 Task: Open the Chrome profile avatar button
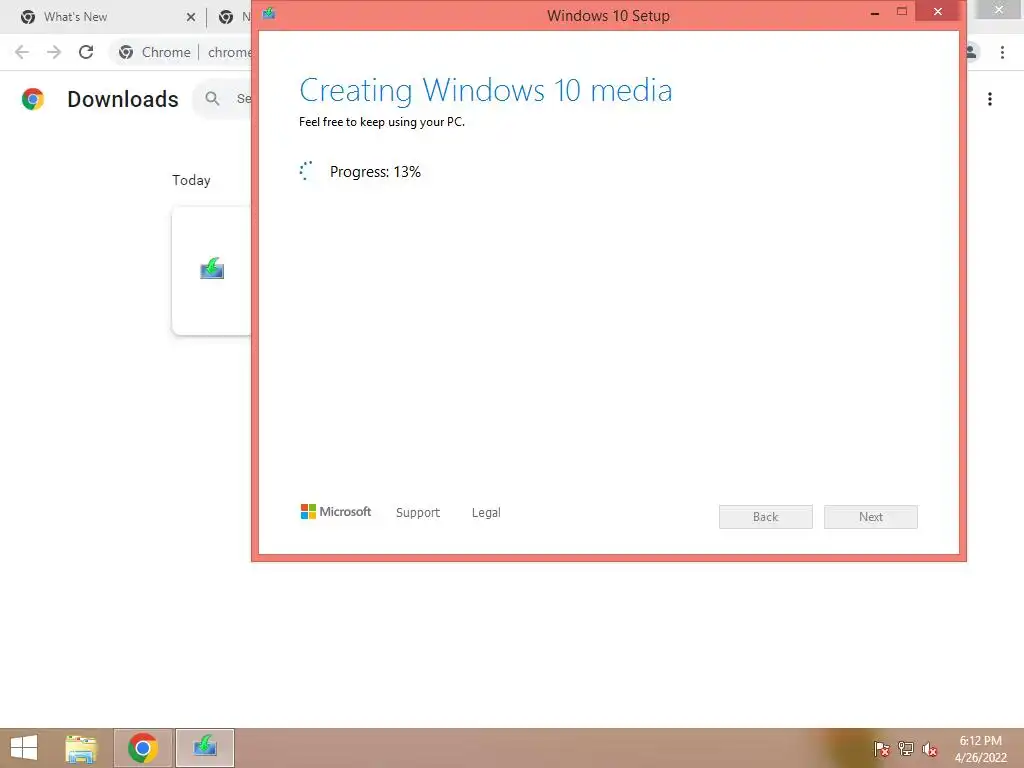coord(972,52)
